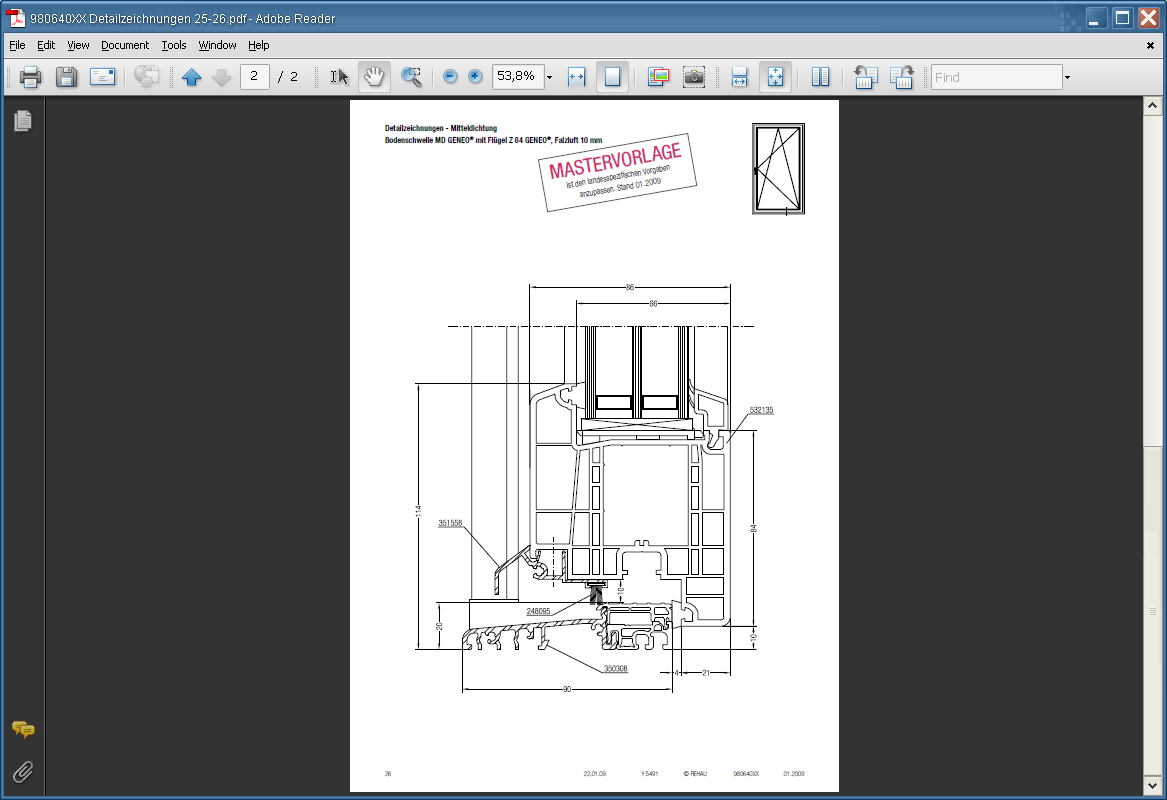Open the View menu
Viewport: 1167px width, 800px height.
(x=78, y=45)
